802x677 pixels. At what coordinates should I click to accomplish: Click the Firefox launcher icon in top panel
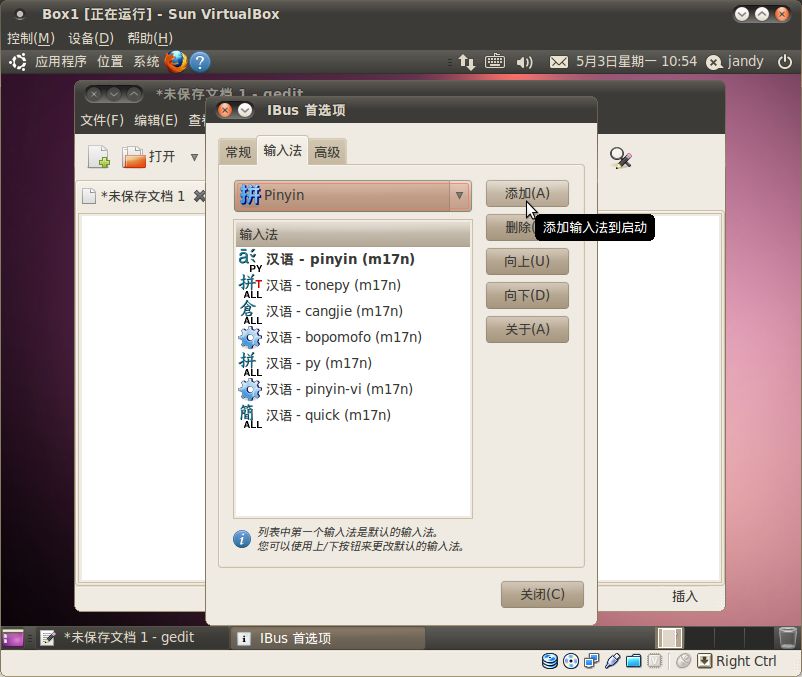176,62
